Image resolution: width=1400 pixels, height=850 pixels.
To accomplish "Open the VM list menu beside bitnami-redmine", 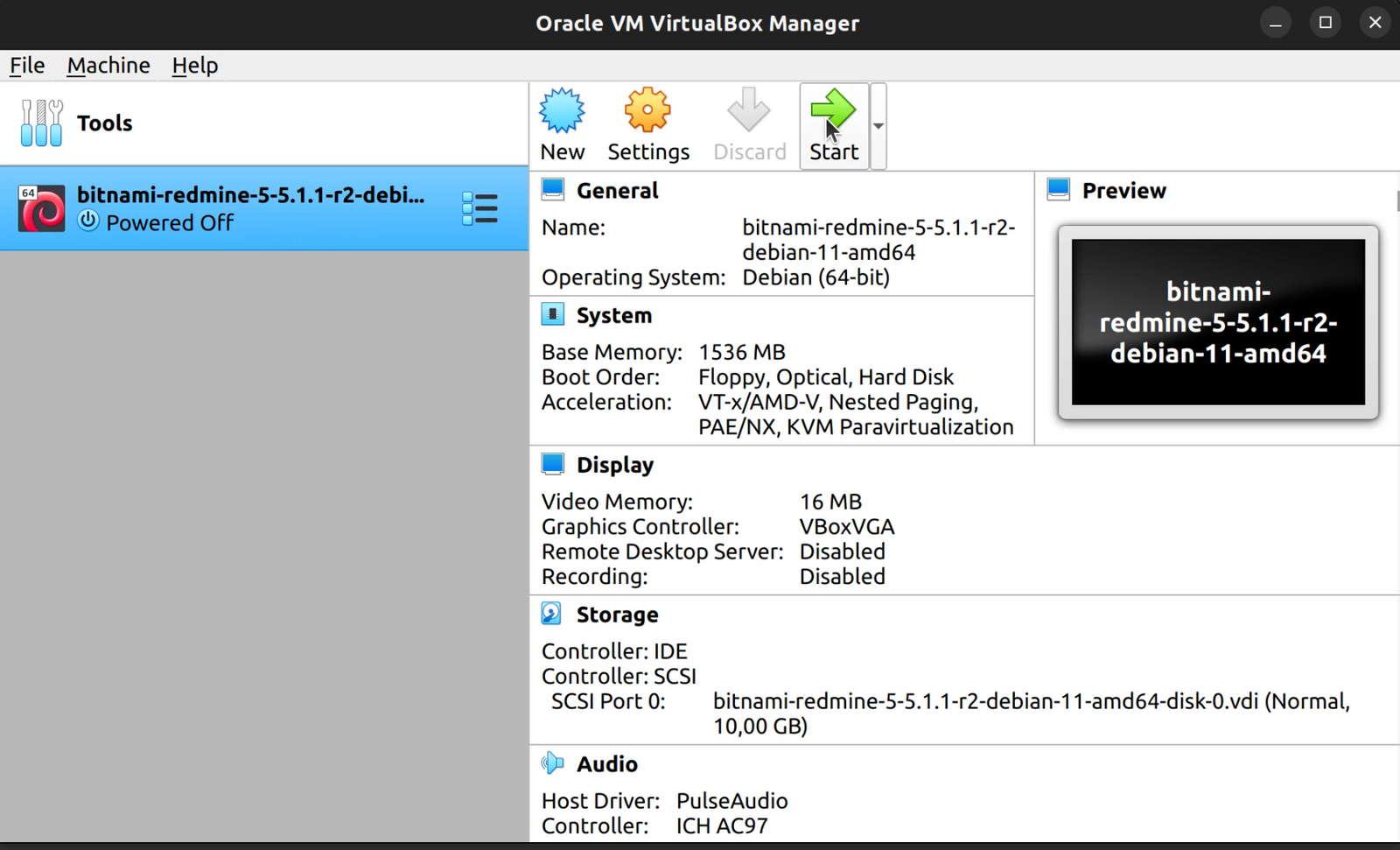I will click(x=480, y=208).
